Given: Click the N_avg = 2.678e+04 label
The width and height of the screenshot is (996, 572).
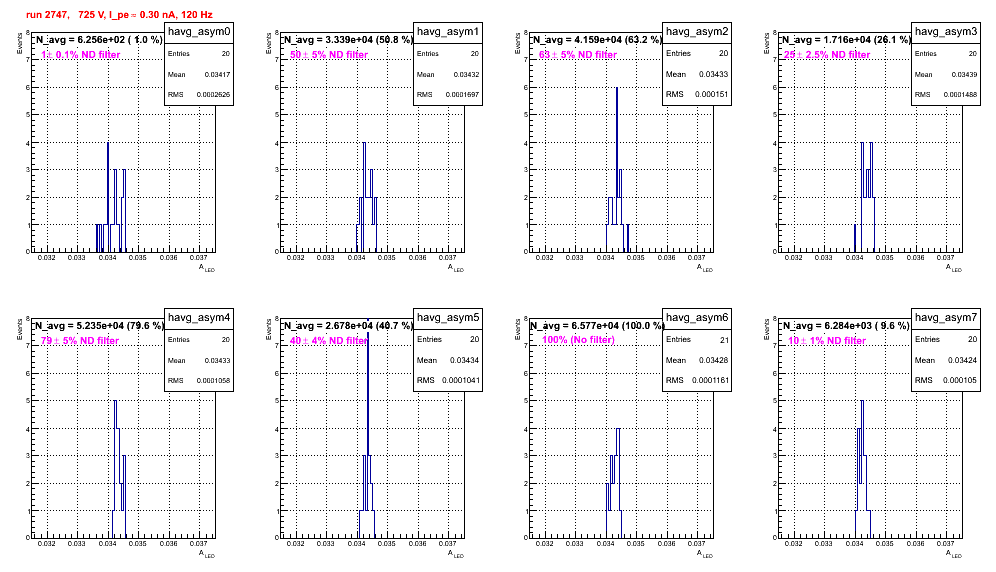Looking at the screenshot, I should [x=348, y=325].
